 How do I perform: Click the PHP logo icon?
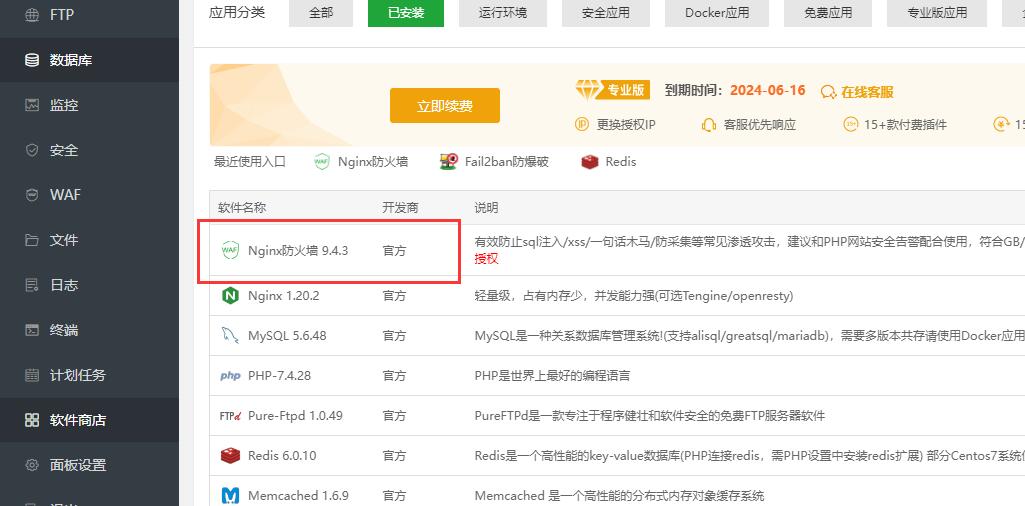click(x=230, y=376)
